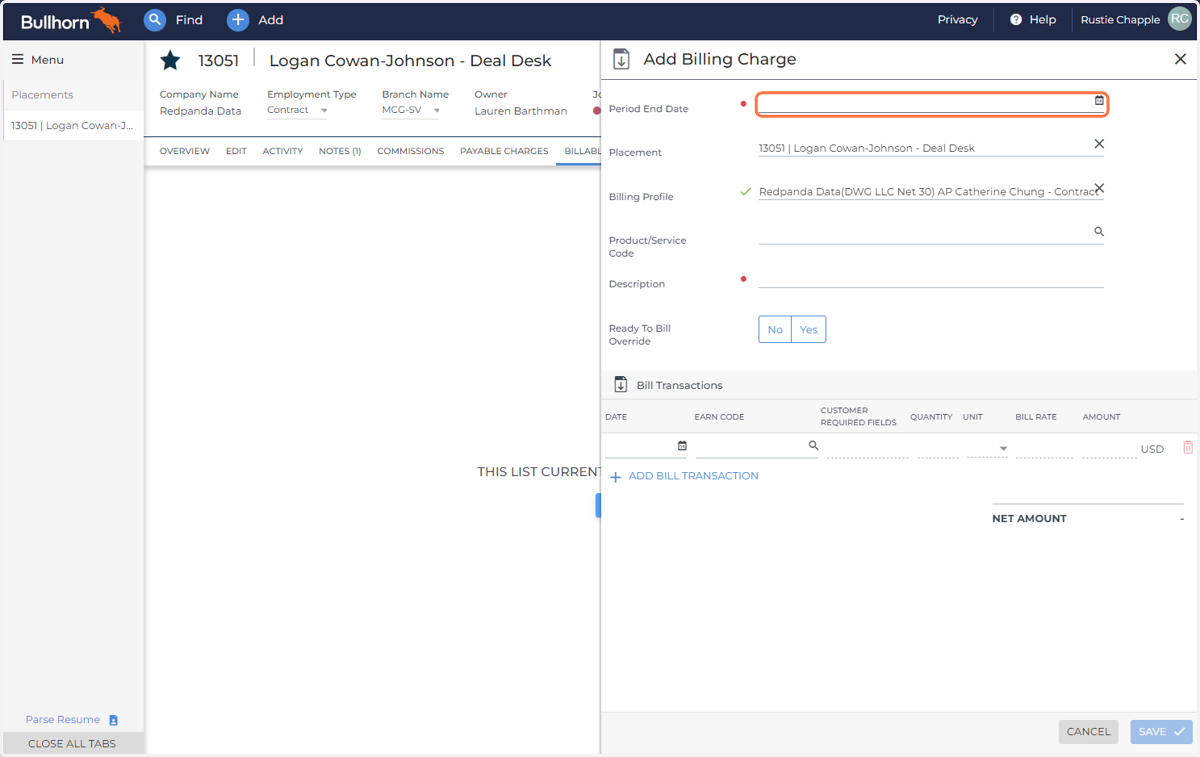Delete the bill transaction row

click(x=1188, y=448)
